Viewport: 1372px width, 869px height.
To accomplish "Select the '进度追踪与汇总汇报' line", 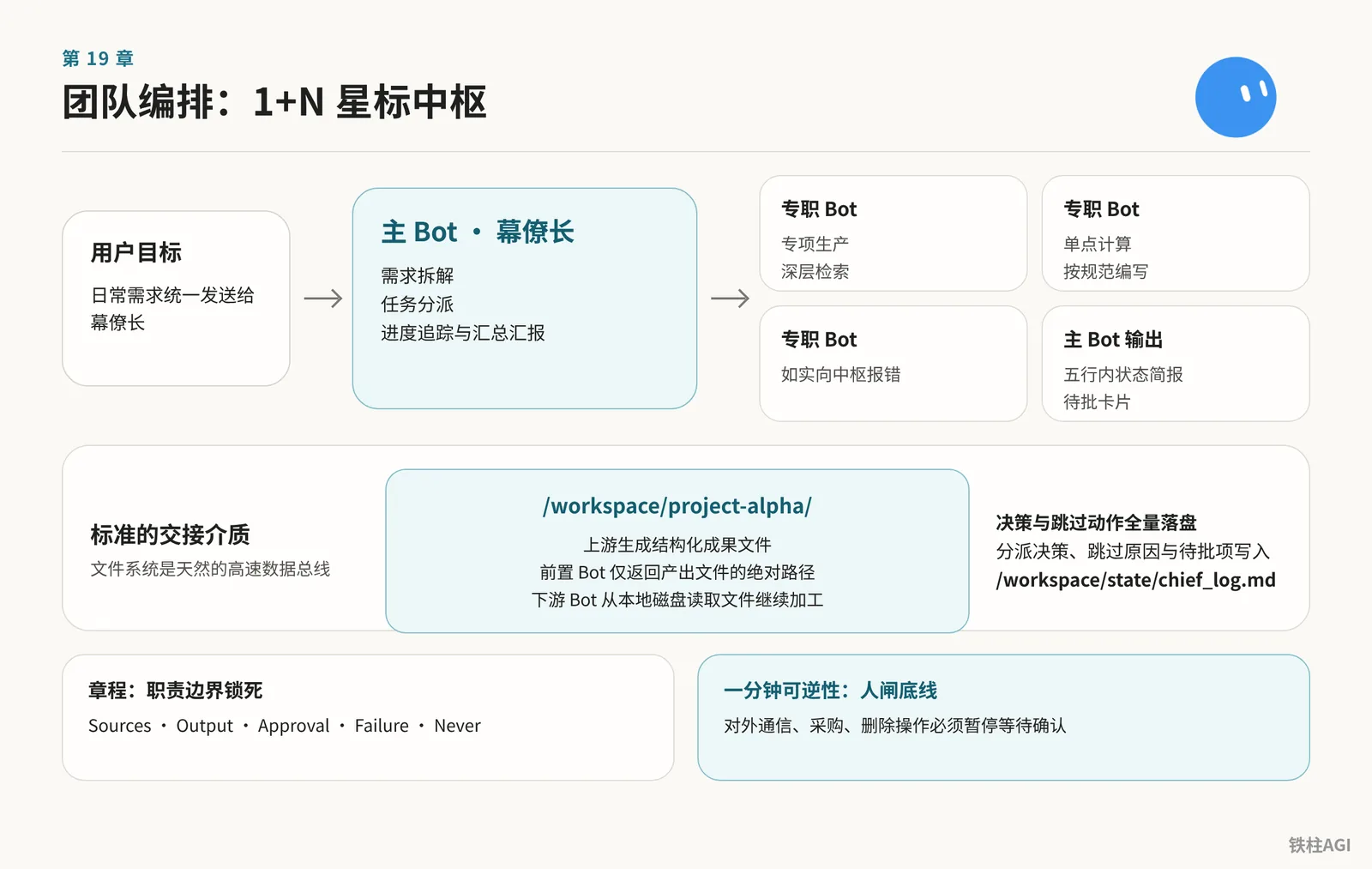I will click(463, 333).
